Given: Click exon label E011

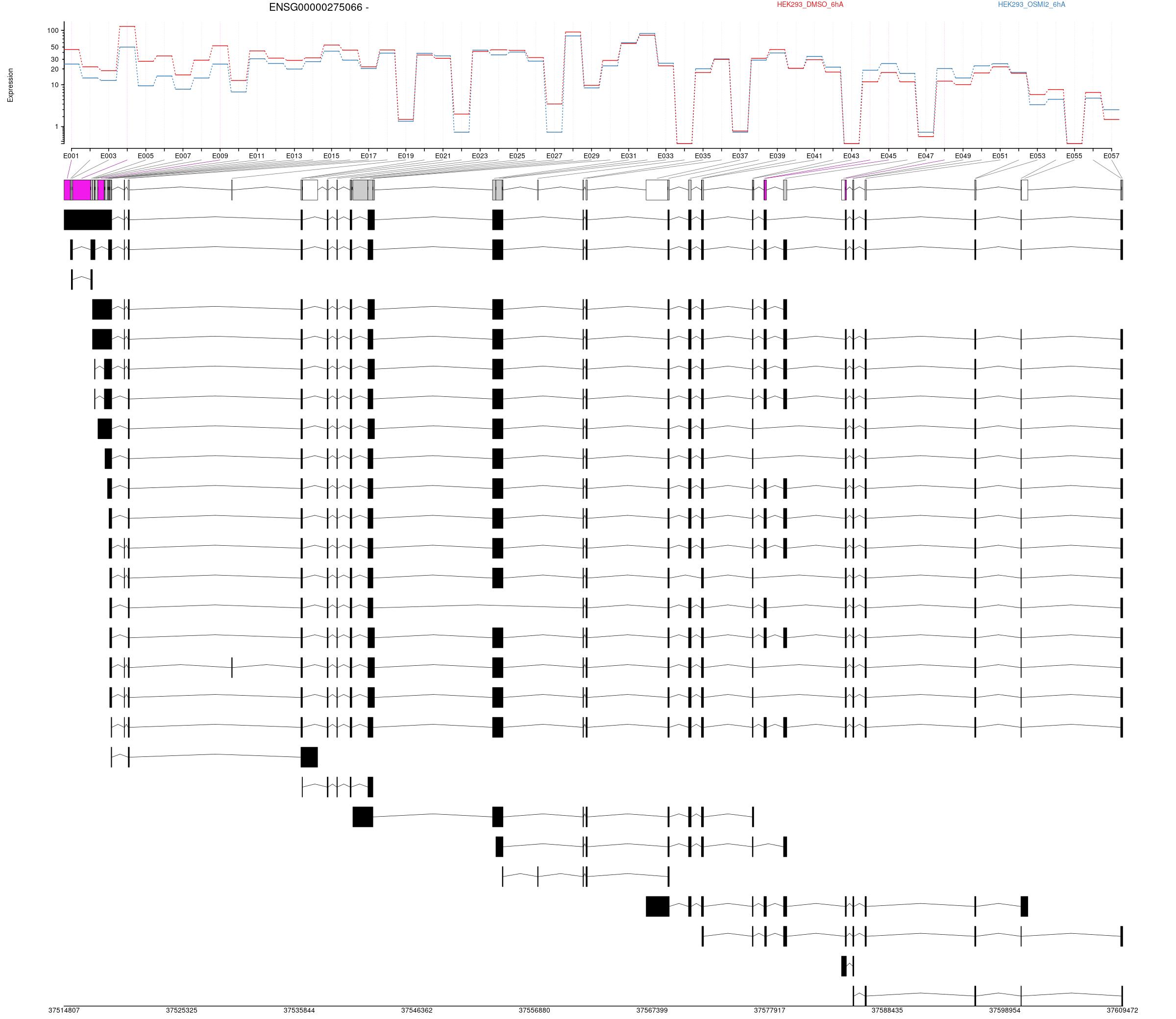Looking at the screenshot, I should tap(257, 156).
